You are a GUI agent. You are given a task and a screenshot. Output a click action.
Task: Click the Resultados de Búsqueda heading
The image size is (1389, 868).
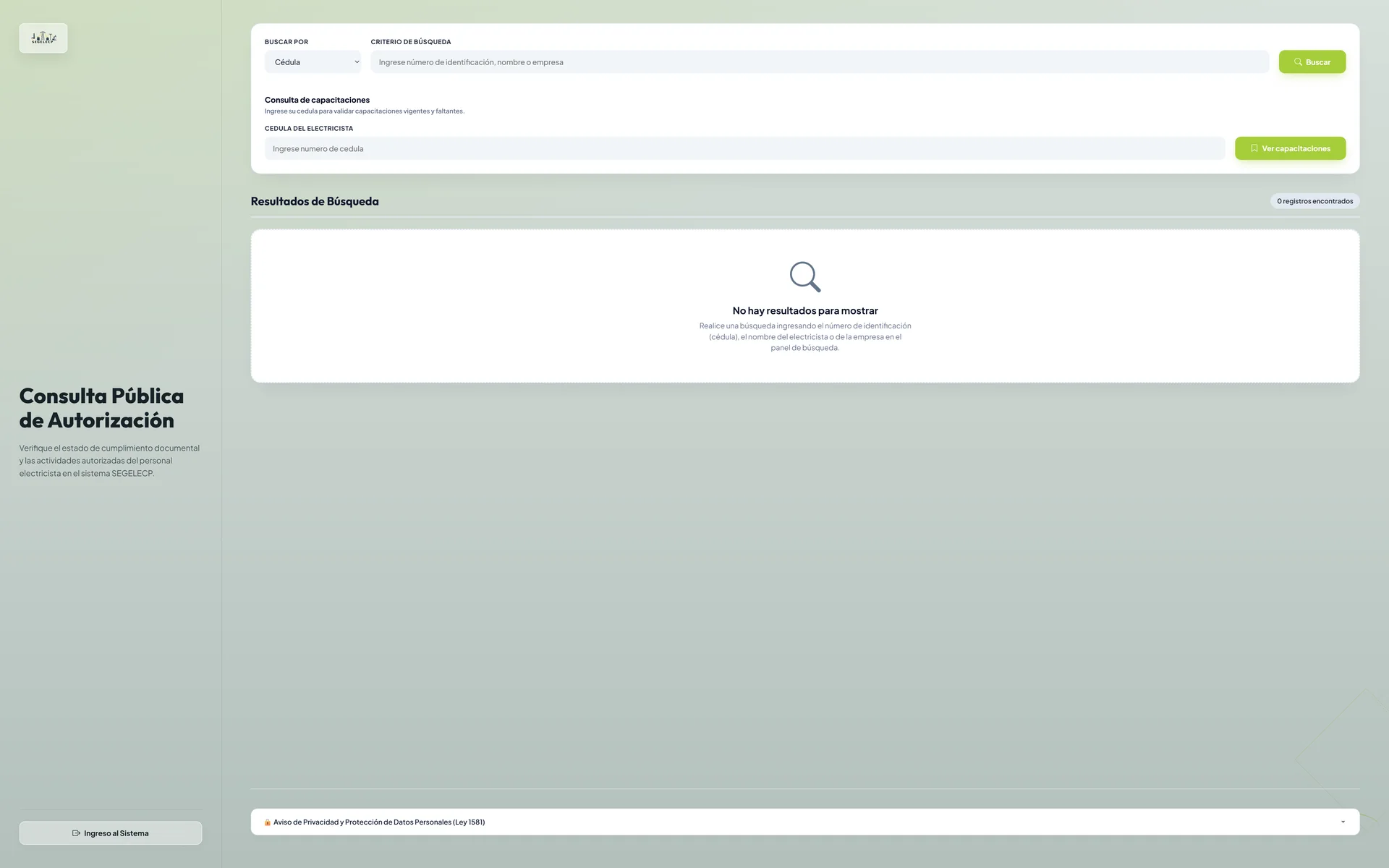click(x=315, y=201)
